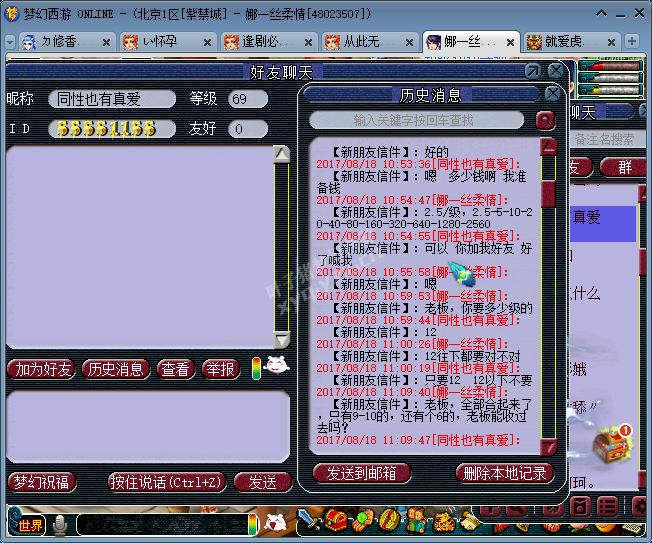
Task: Pop out the 好友聊天 window with arrow icon
Action: [533, 71]
